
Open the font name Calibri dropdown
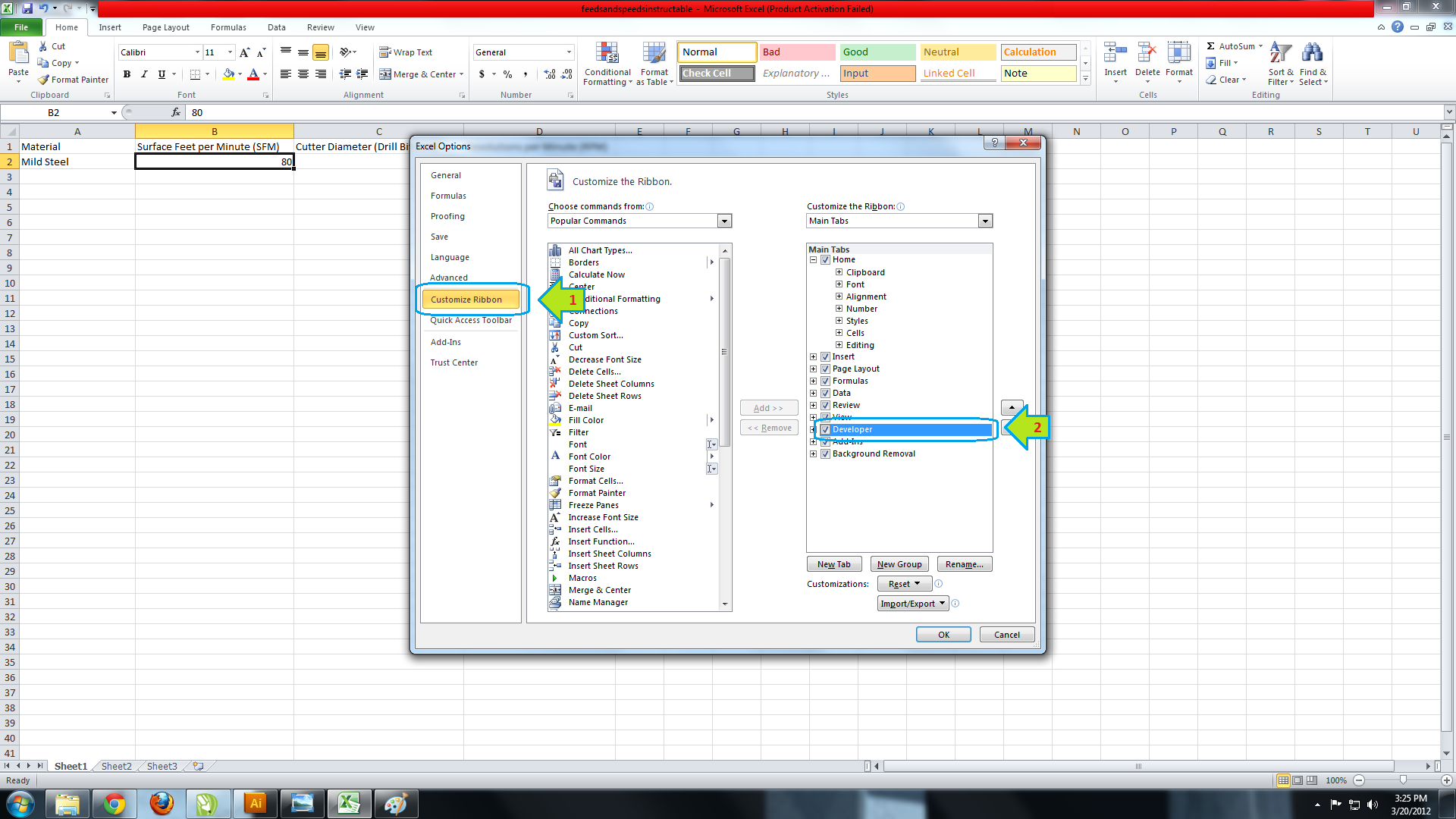(197, 52)
